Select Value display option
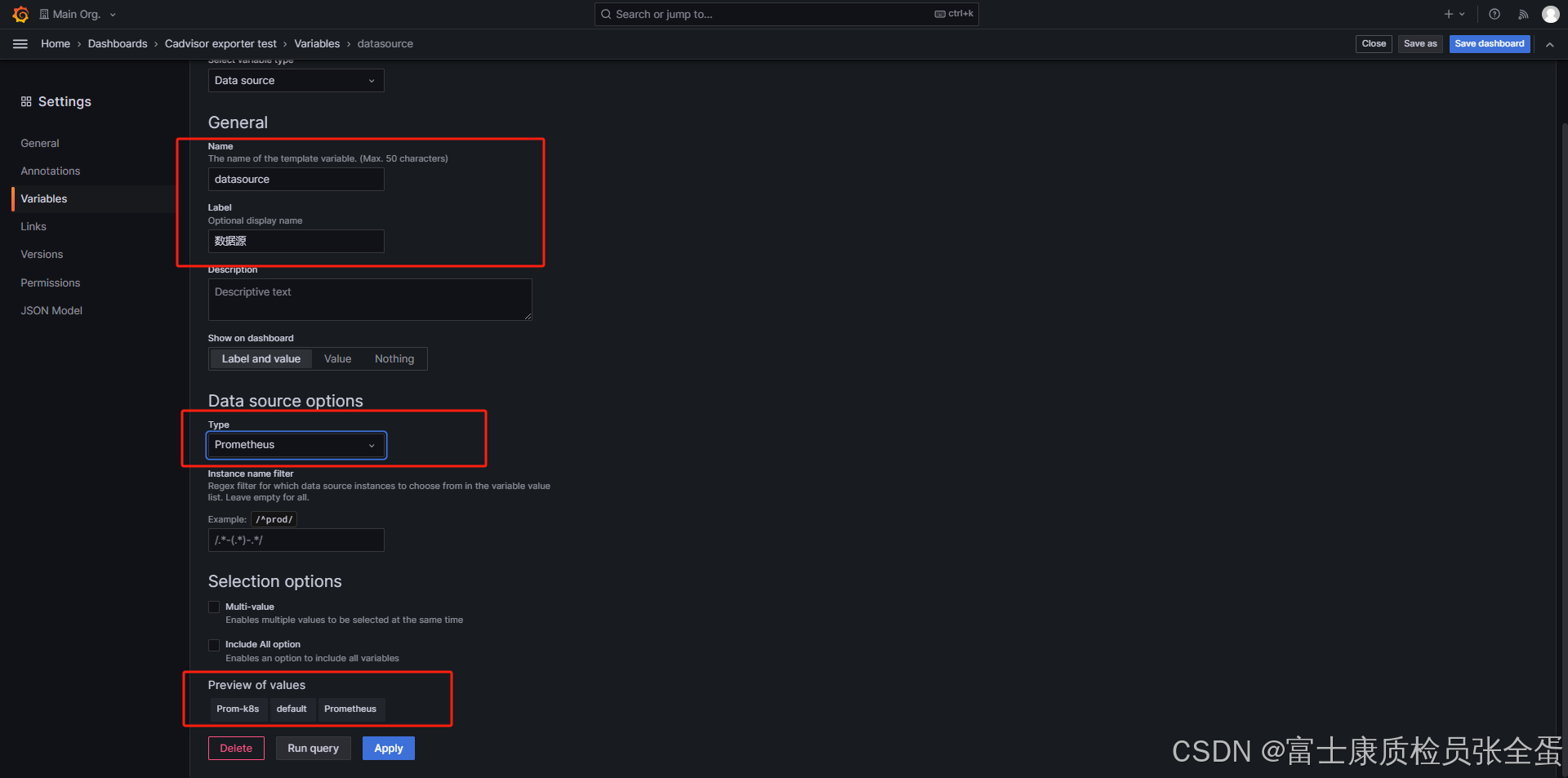Image resolution: width=1568 pixels, height=778 pixels. [x=337, y=358]
